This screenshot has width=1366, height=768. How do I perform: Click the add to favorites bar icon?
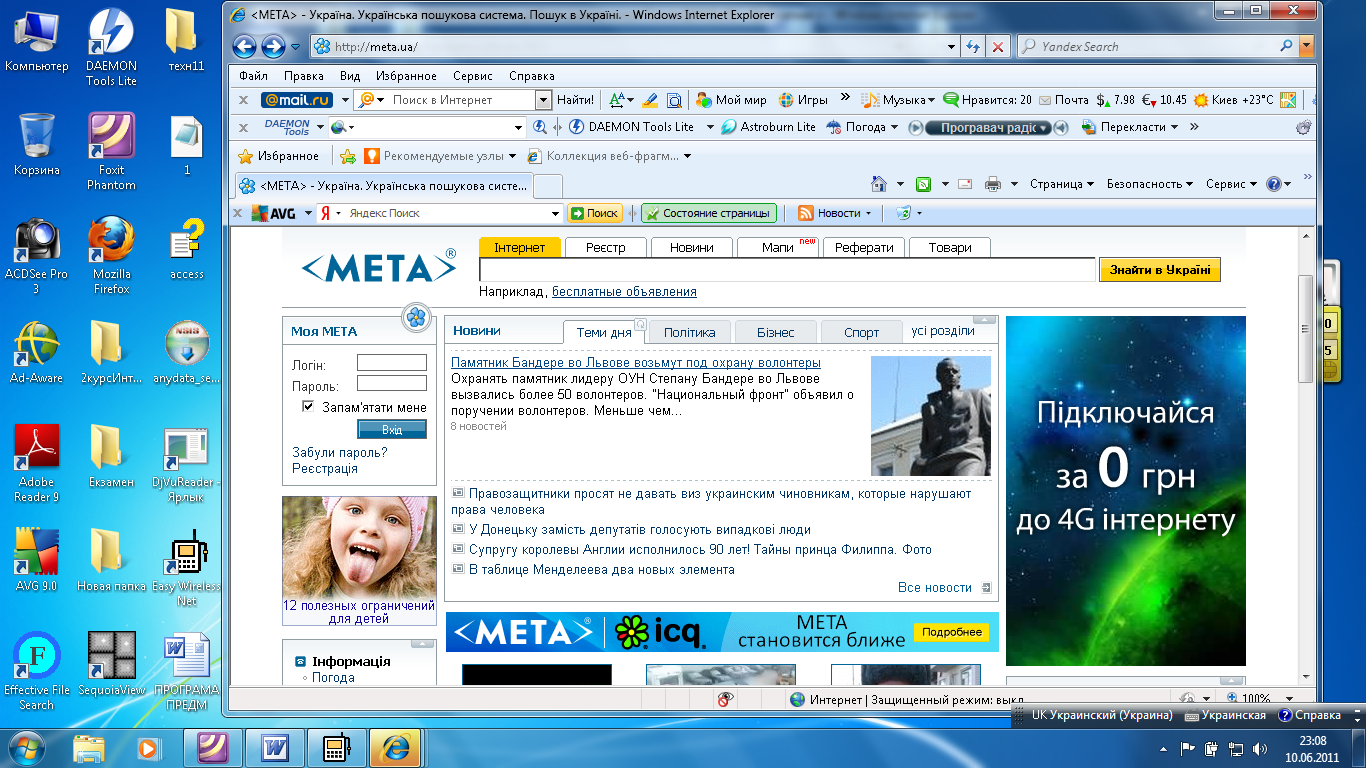click(348, 156)
